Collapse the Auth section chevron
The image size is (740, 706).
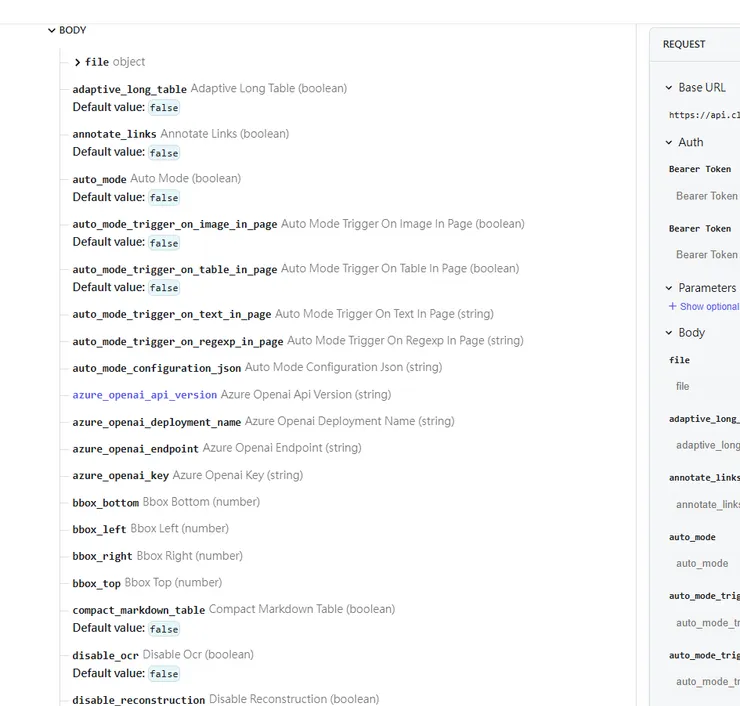click(x=669, y=143)
